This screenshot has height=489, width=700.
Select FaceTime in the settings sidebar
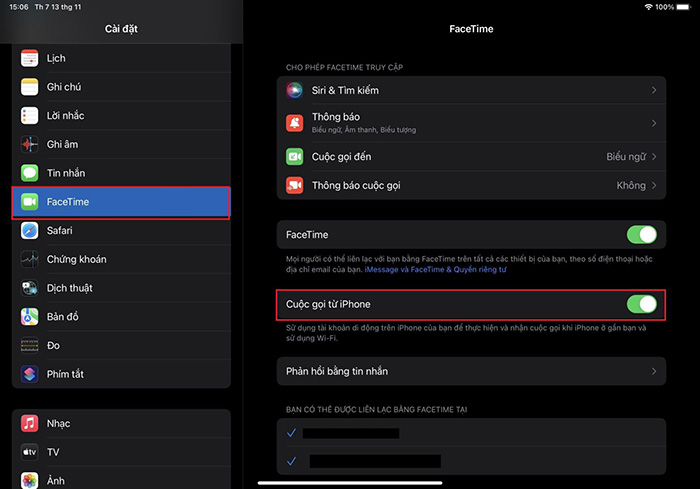120,202
